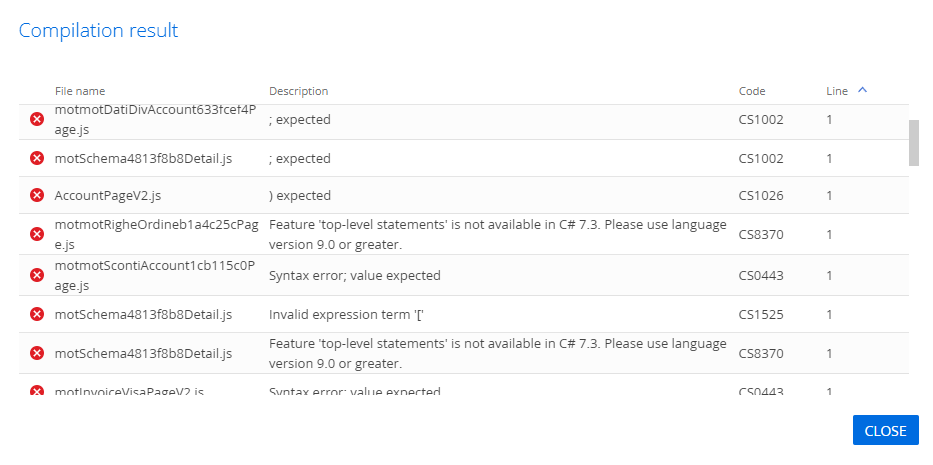Viewport: 933px width, 465px height.
Task: Select the AccountPageV2.js file name
Action: (x=108, y=195)
